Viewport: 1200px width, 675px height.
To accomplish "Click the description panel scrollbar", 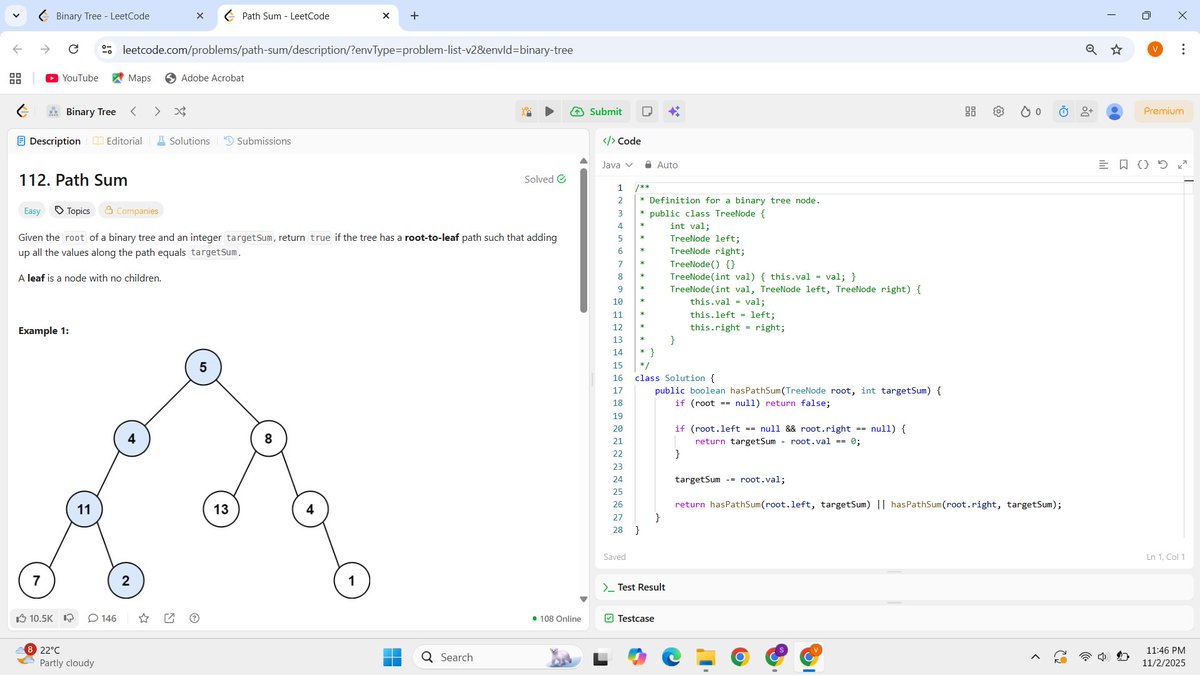I will (x=585, y=240).
